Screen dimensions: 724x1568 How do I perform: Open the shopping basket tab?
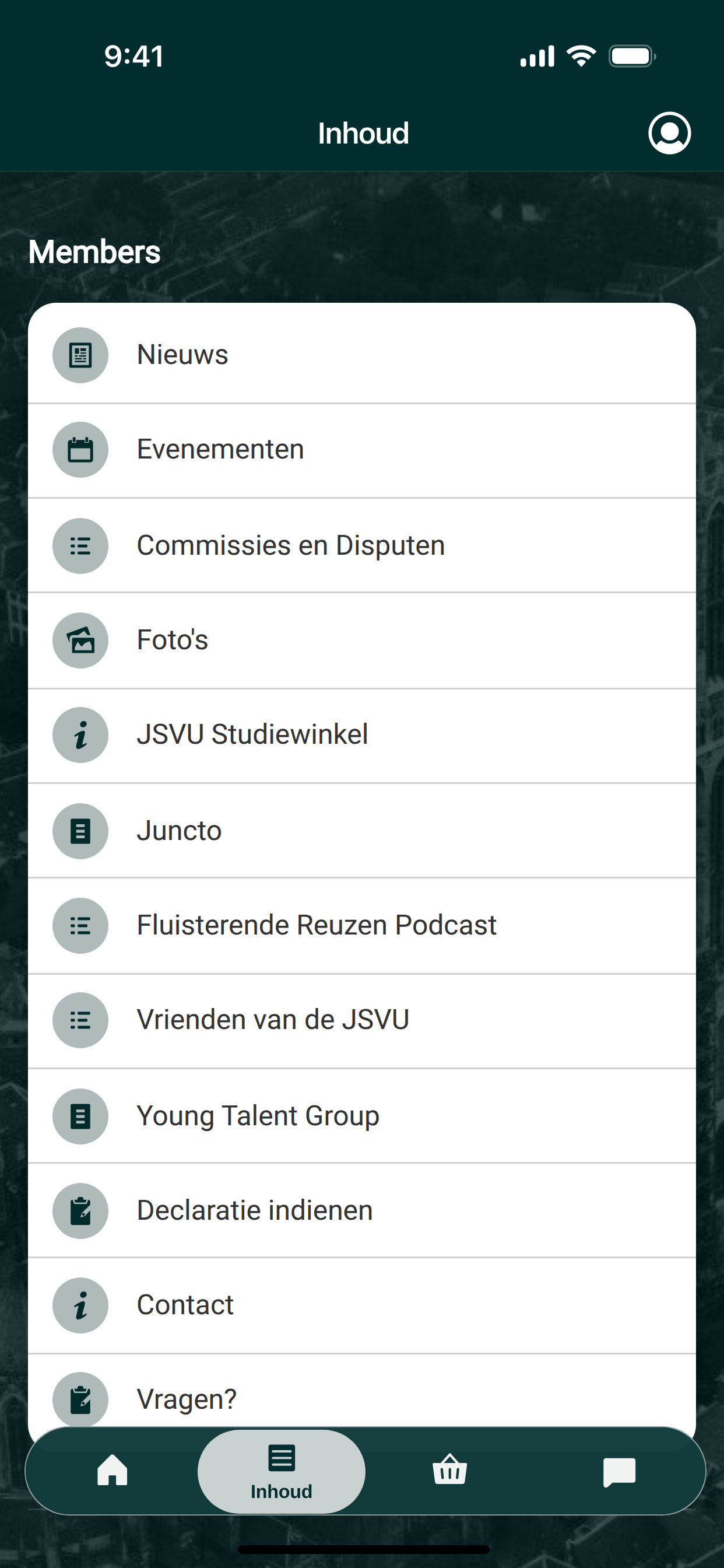[x=449, y=1470]
